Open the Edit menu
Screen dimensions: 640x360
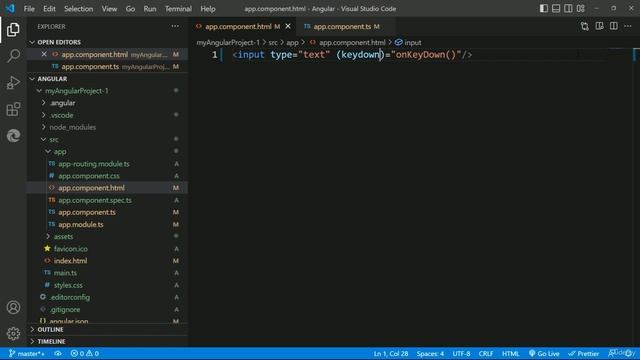click(x=49, y=9)
